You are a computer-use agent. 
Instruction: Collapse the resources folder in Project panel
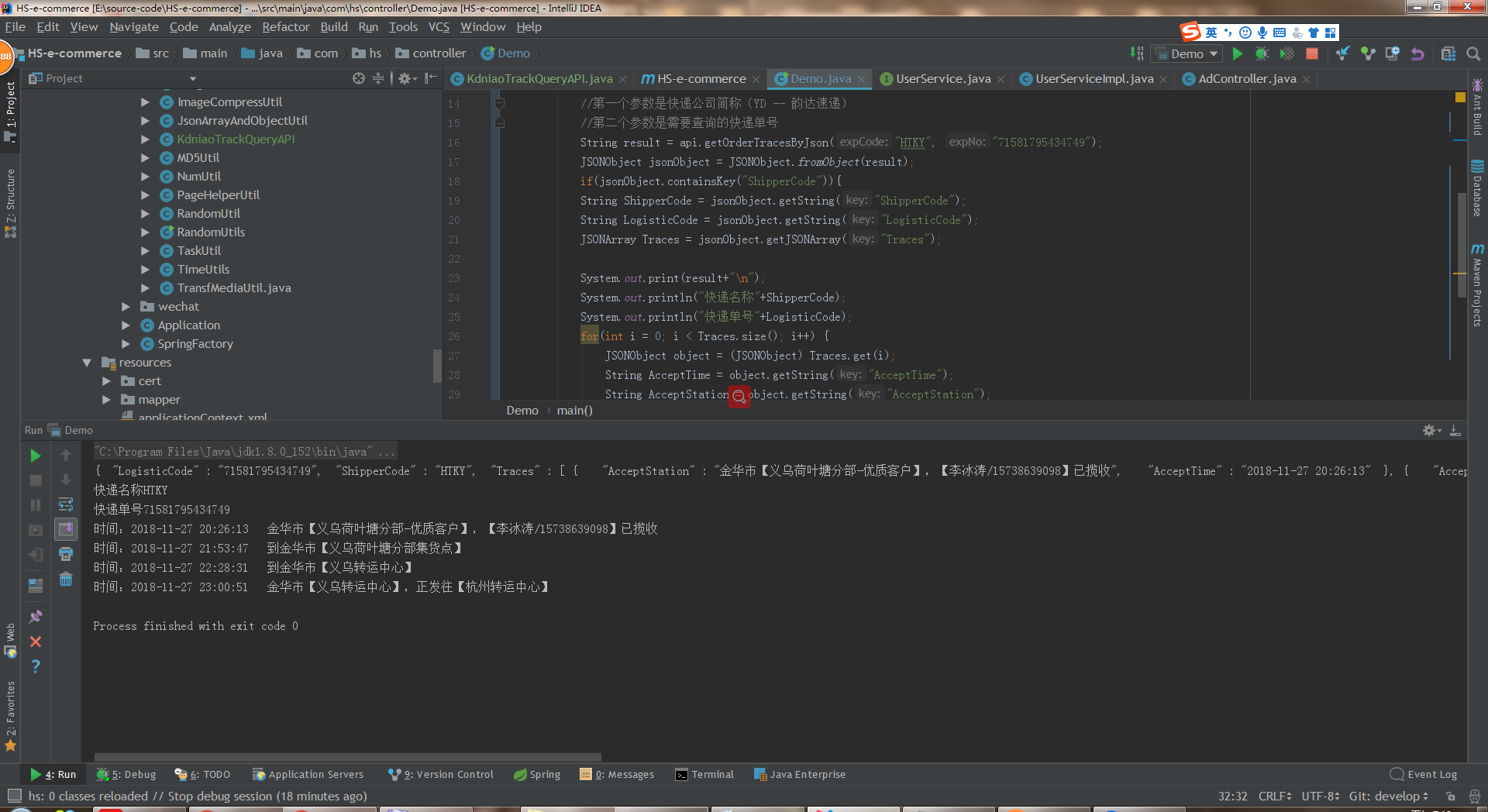87,362
